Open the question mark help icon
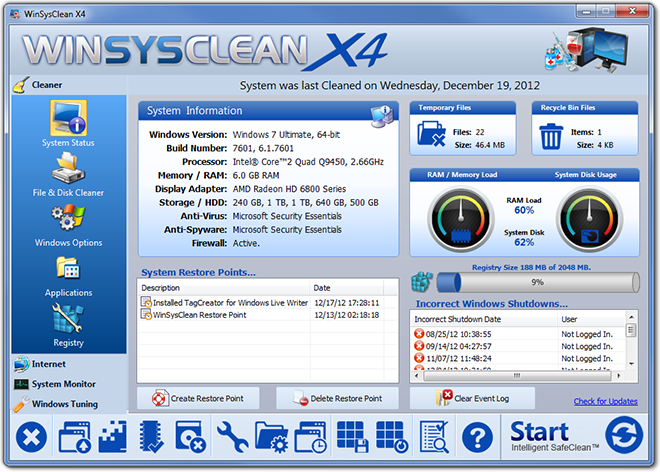 pos(479,437)
